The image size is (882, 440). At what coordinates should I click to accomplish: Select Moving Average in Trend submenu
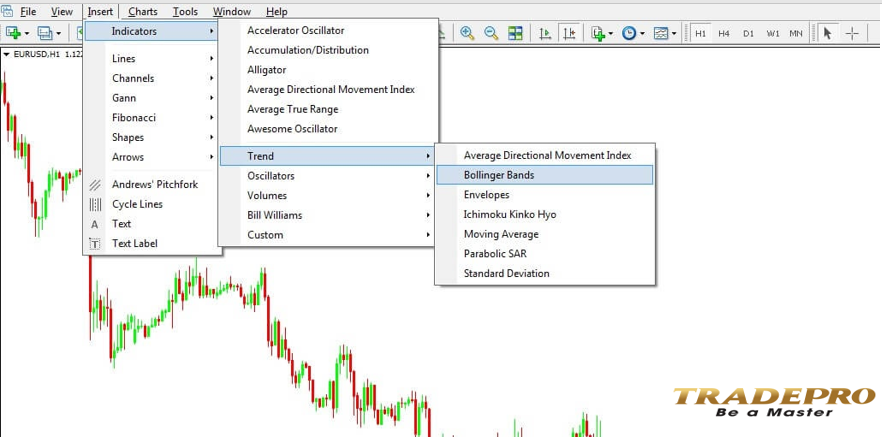[544, 234]
